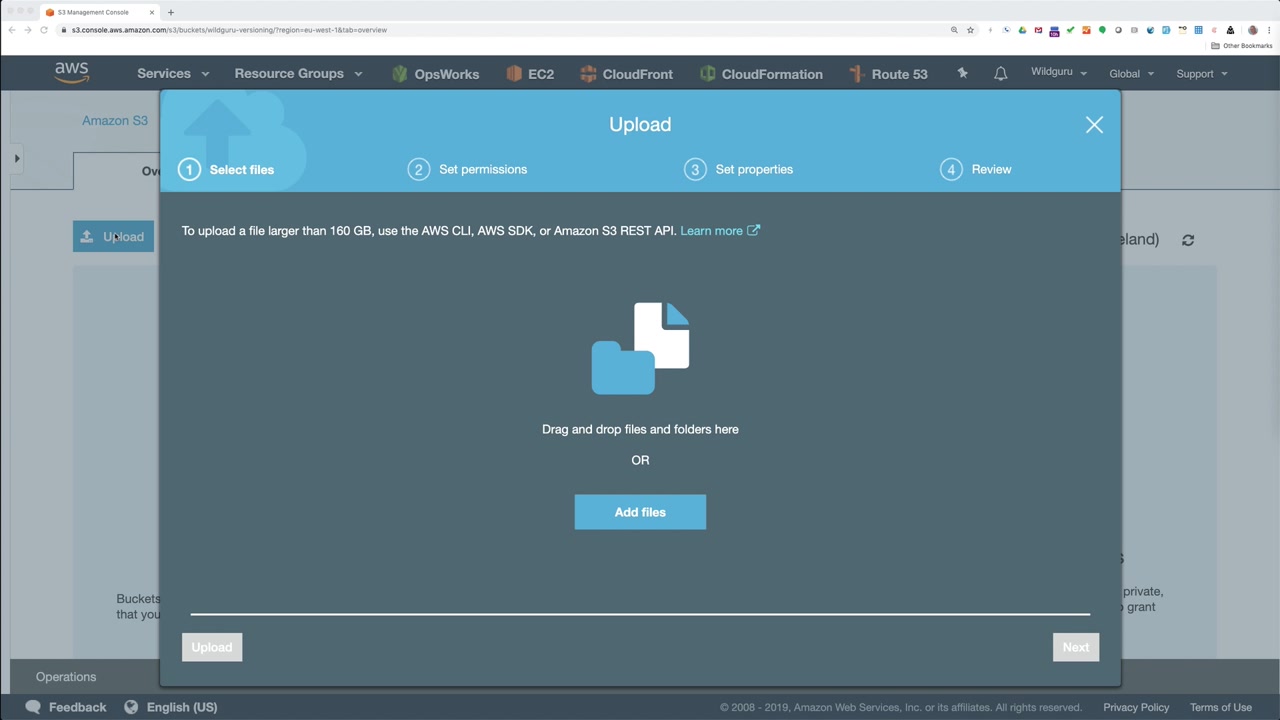1280x720 pixels.
Task: Open the Wildguru account dropdown
Action: tap(1059, 73)
